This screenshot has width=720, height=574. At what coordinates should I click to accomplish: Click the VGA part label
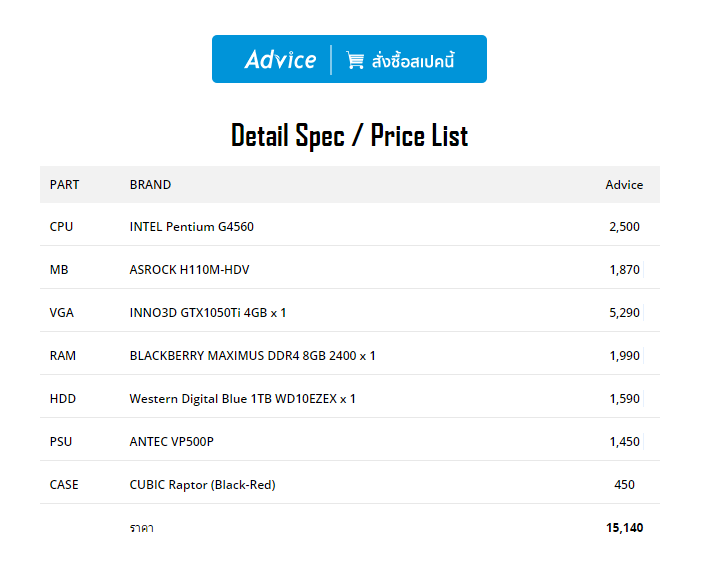pyautogui.click(x=61, y=313)
